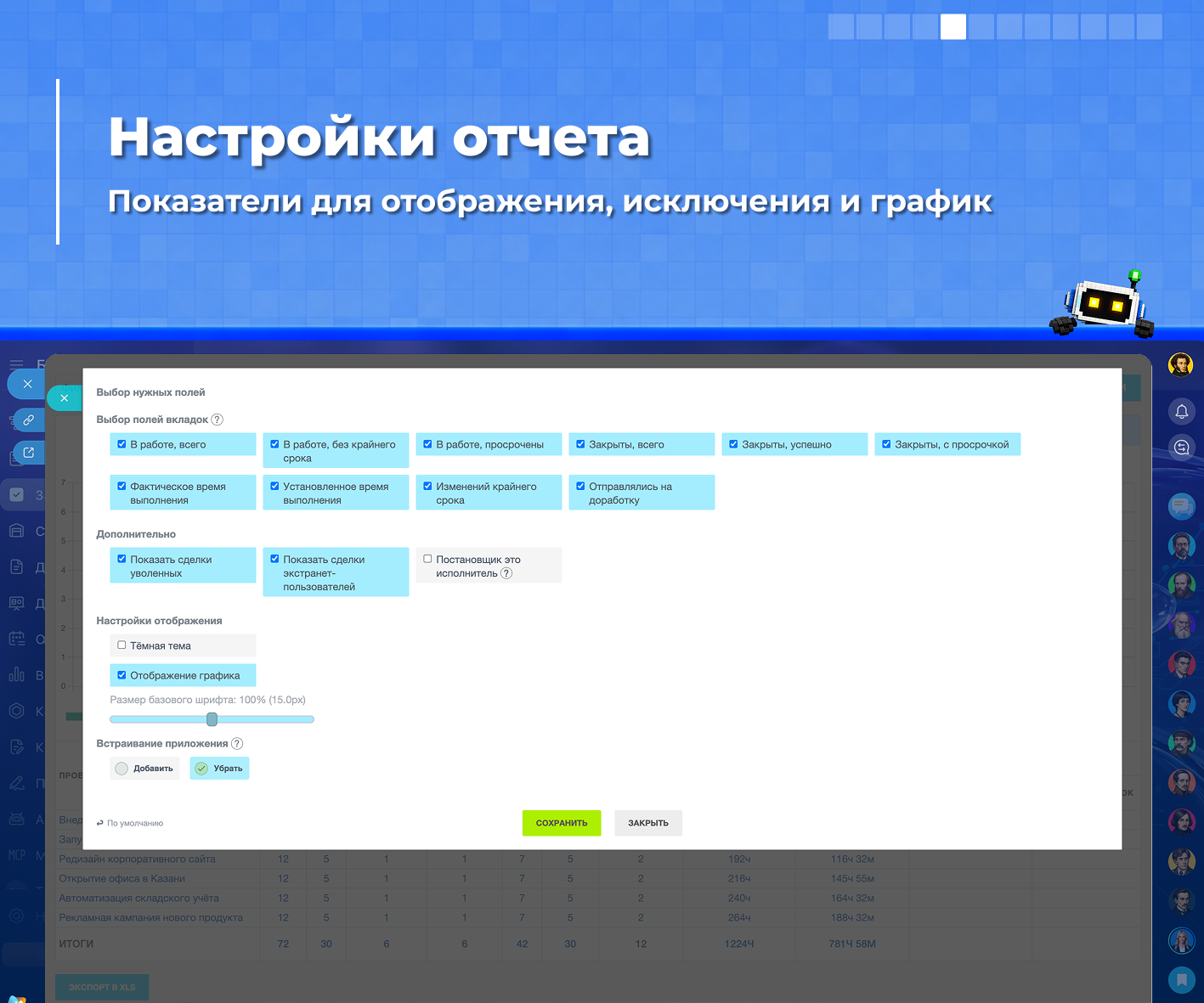Select the Убрать embedding option
Screen dimensions: 1204x1003
[x=219, y=769]
